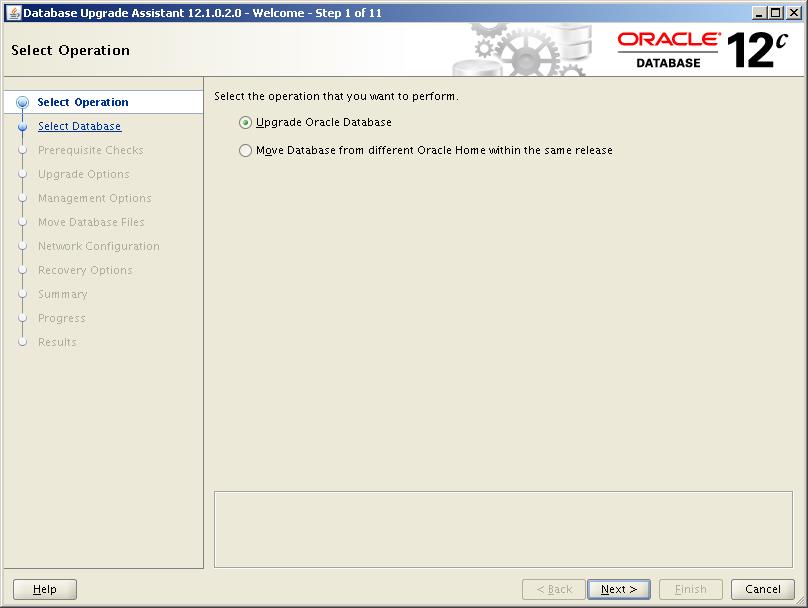808x608 pixels.
Task: Close the Database Upgrade Assistant window
Action: (794, 13)
